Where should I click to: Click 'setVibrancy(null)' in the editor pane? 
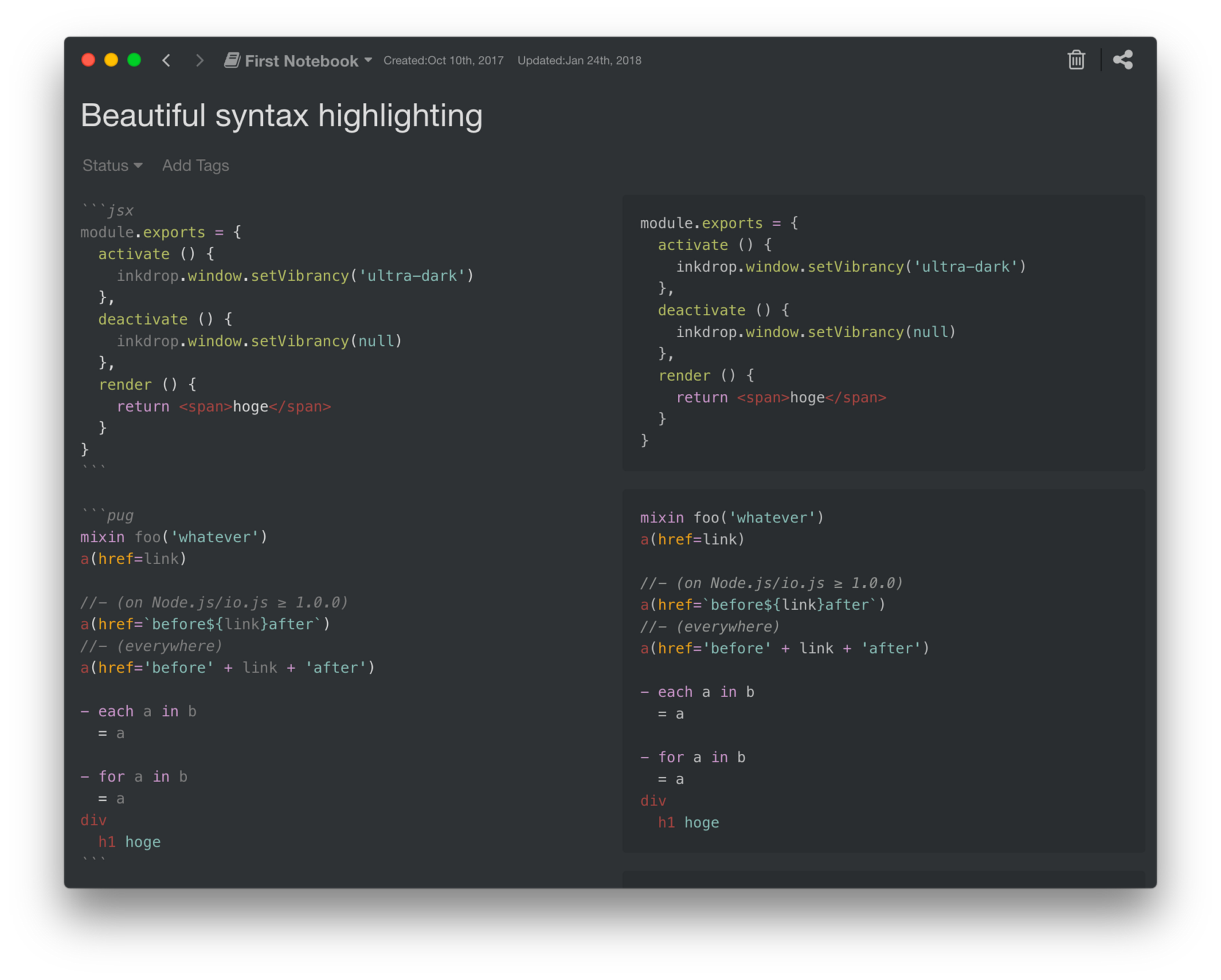tap(325, 341)
